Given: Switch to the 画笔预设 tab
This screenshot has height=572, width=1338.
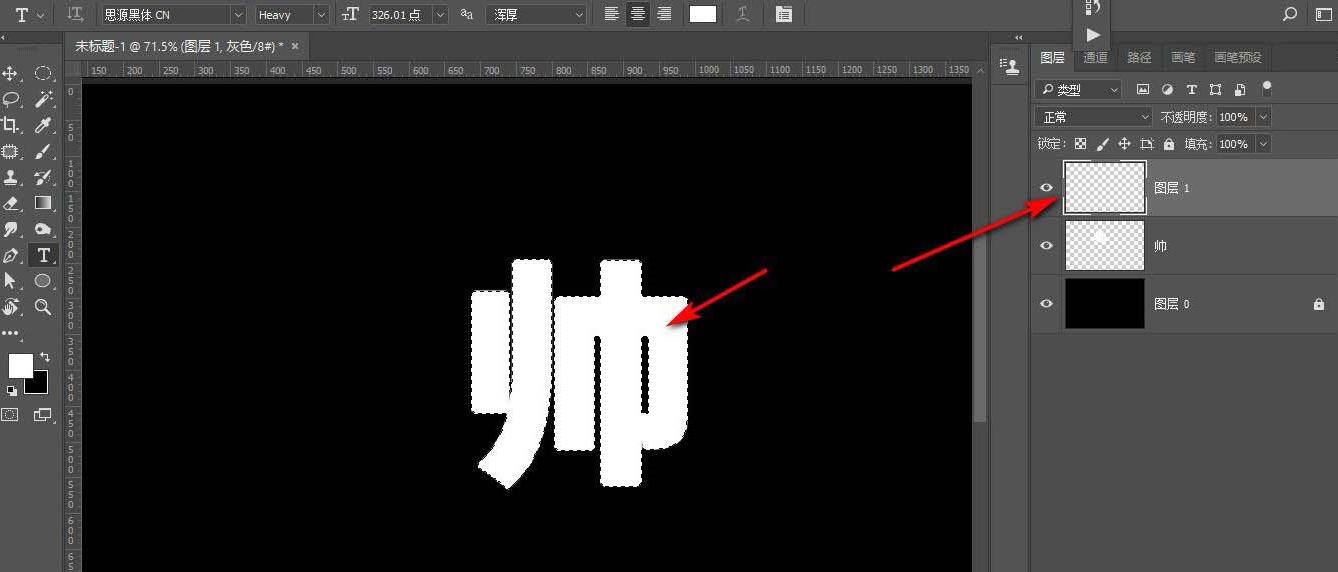Looking at the screenshot, I should click(x=1238, y=58).
